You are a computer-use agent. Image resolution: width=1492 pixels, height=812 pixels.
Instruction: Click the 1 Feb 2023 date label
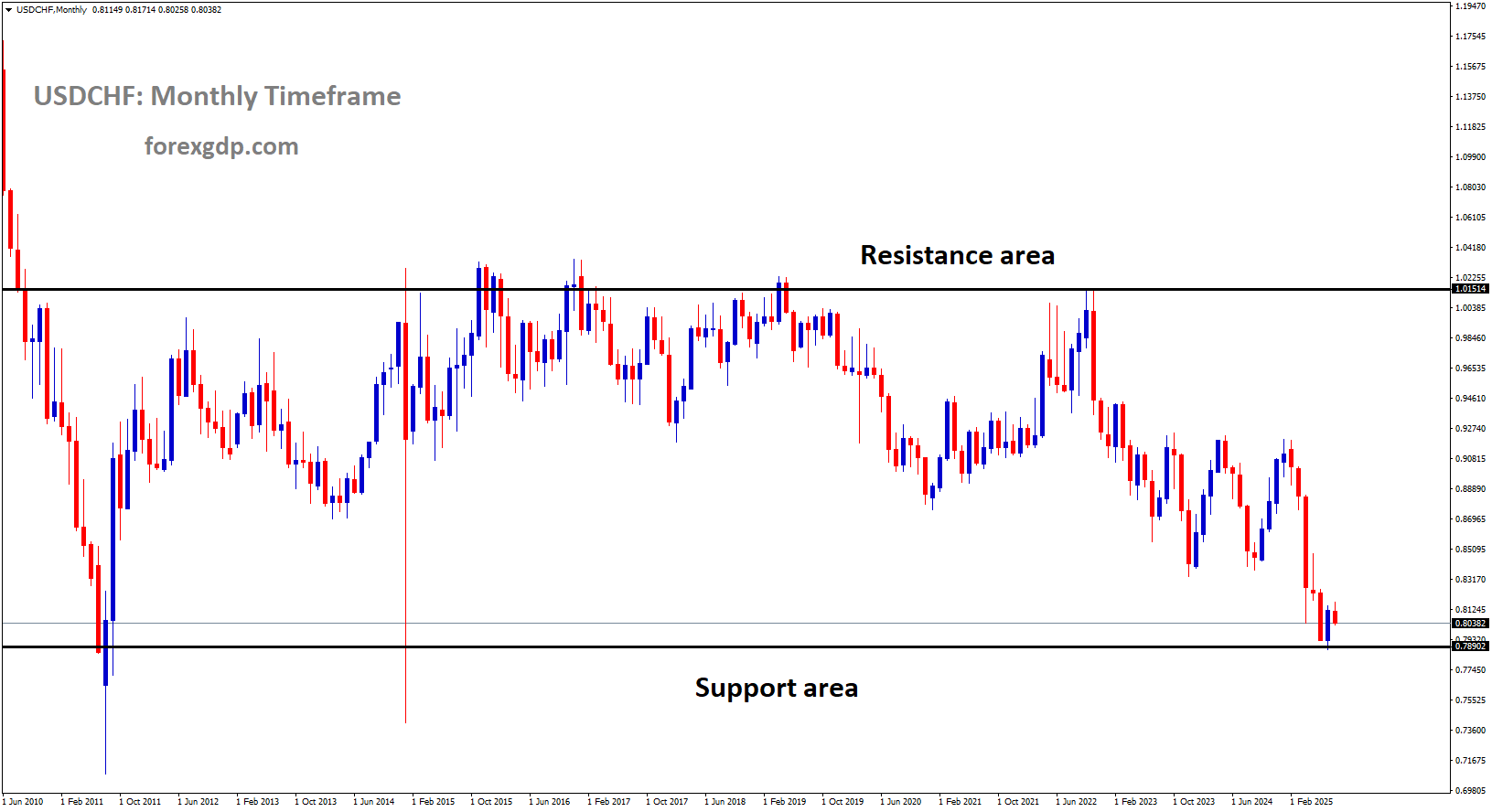pos(1136,802)
